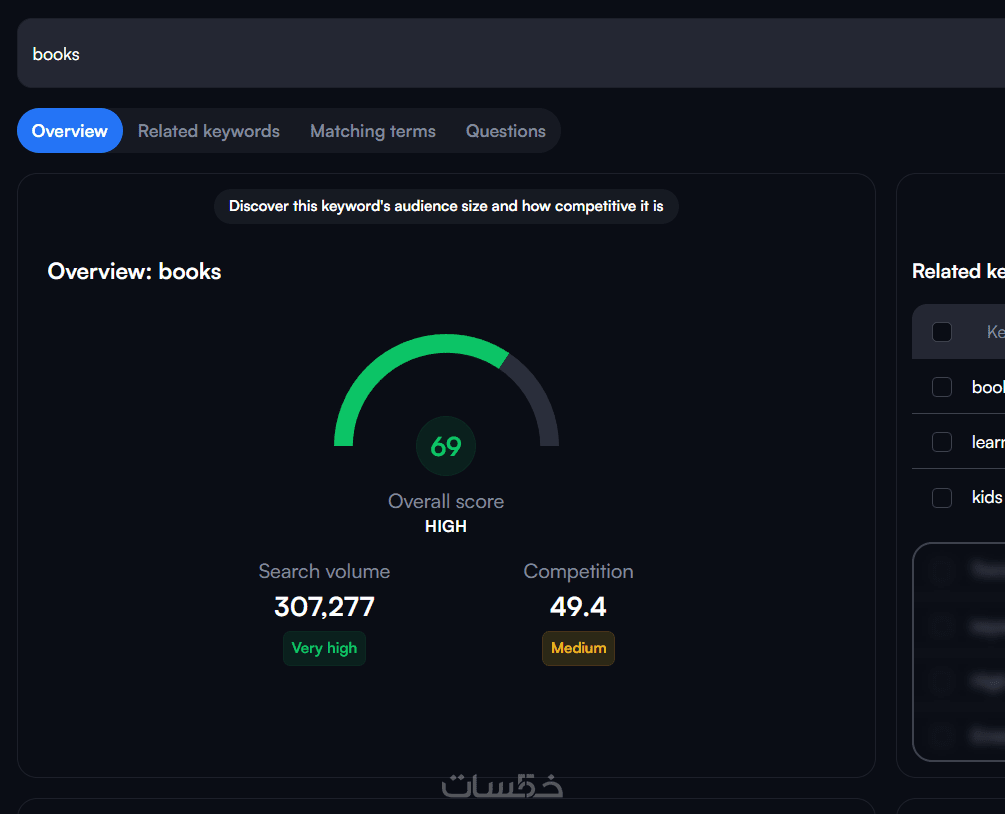Click the 'Overview: books' heading
This screenshot has width=1005, height=814.
[x=134, y=272]
